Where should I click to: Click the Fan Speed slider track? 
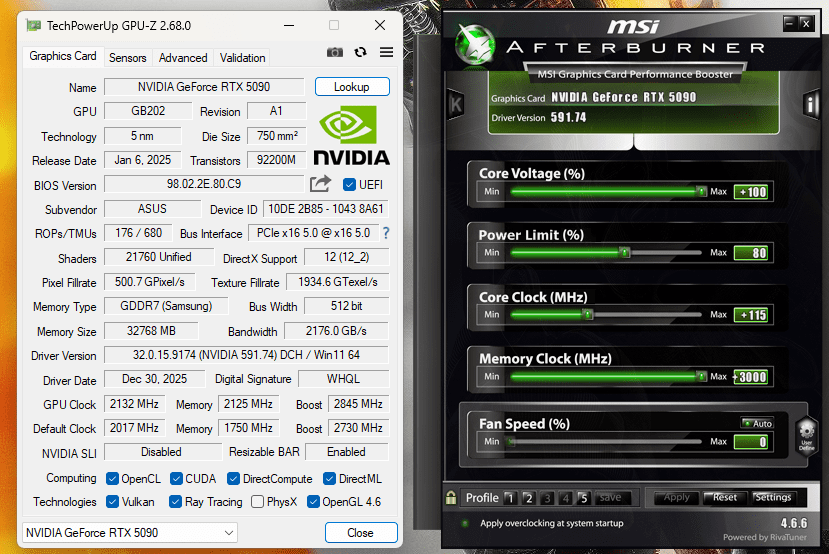(606, 441)
